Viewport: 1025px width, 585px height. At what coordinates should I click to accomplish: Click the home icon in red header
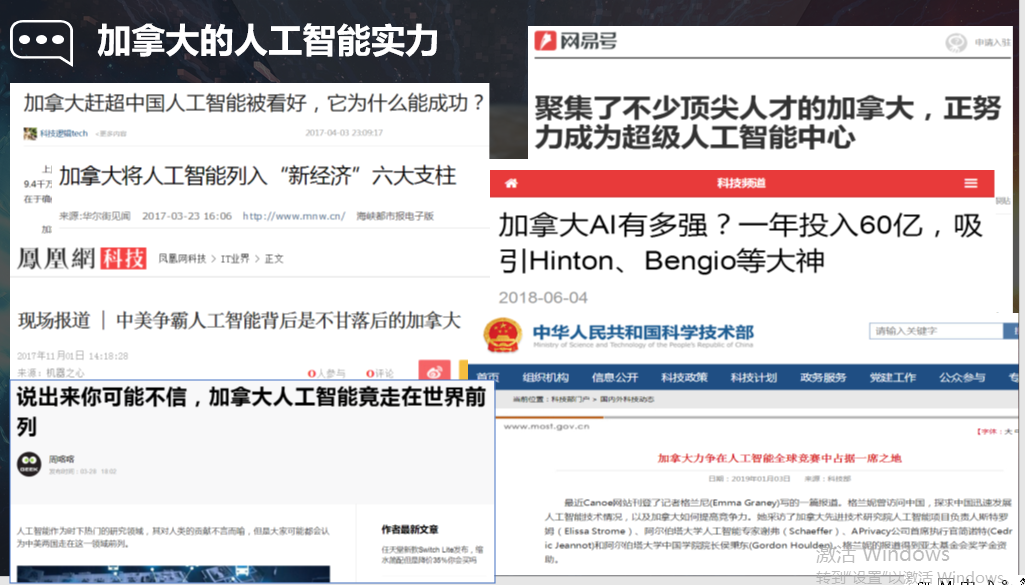pyautogui.click(x=511, y=184)
